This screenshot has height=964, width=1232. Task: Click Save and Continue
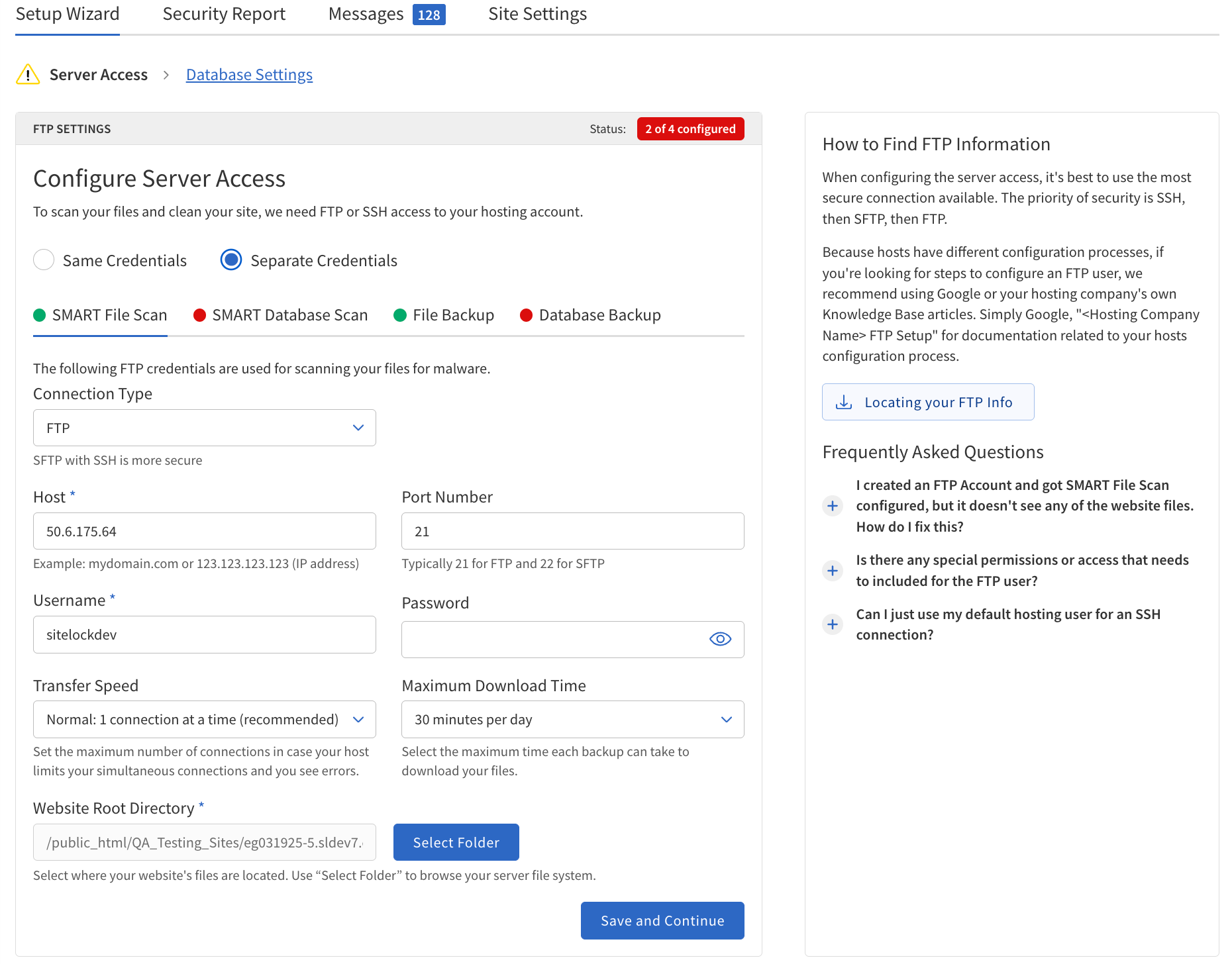click(662, 920)
